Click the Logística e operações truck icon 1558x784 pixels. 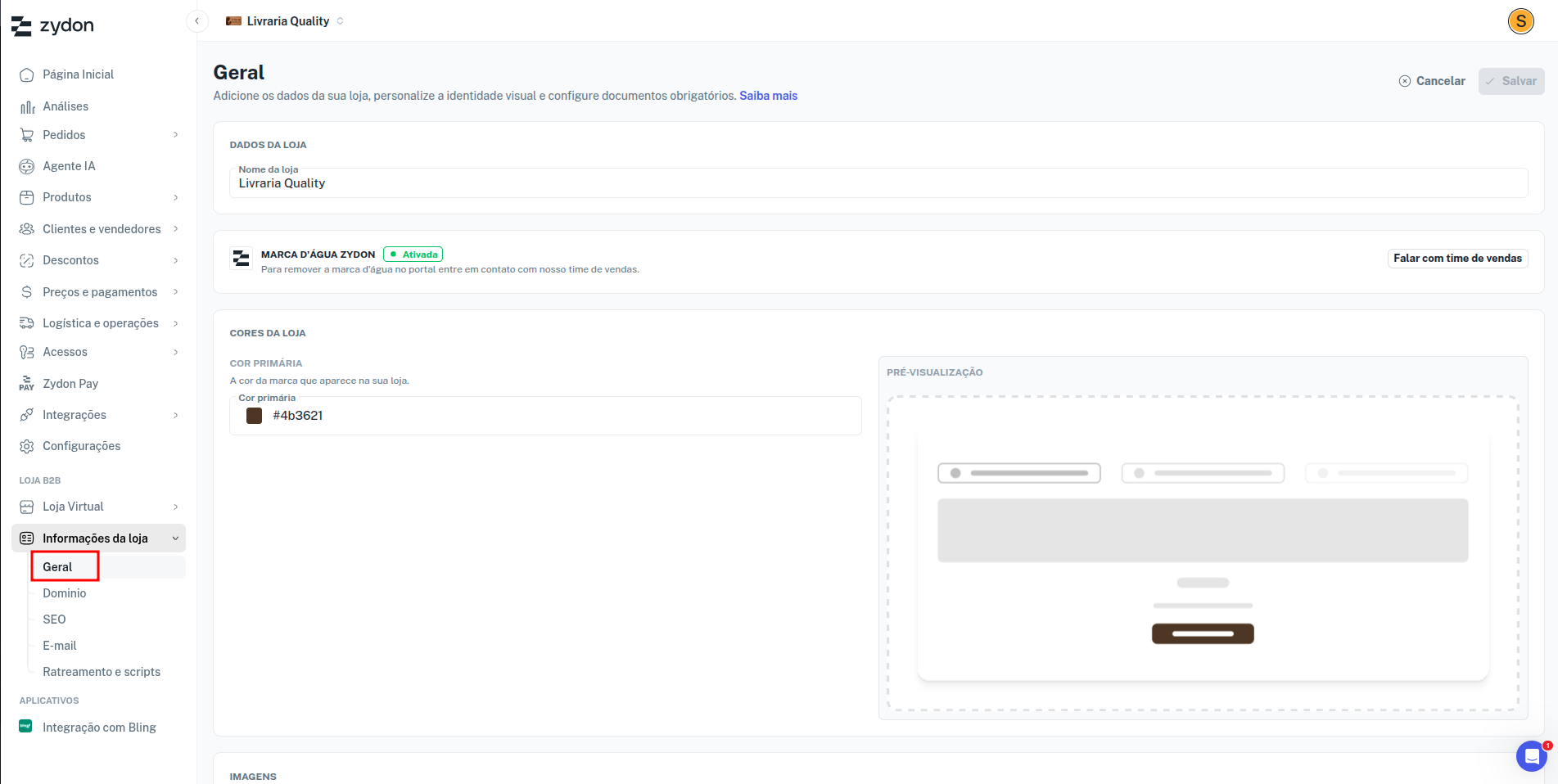27,323
